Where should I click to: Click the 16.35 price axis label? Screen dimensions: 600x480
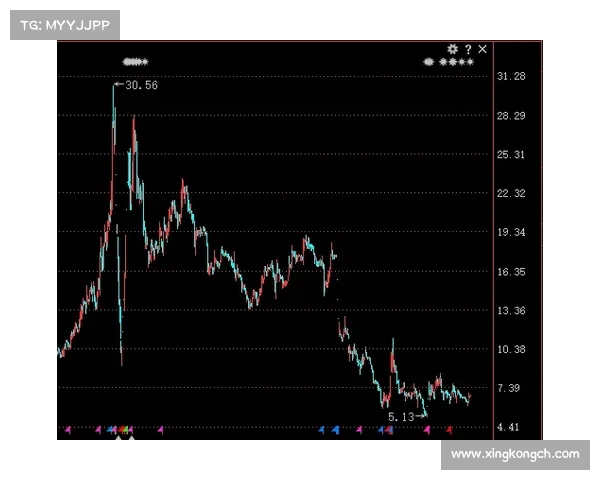(511, 271)
